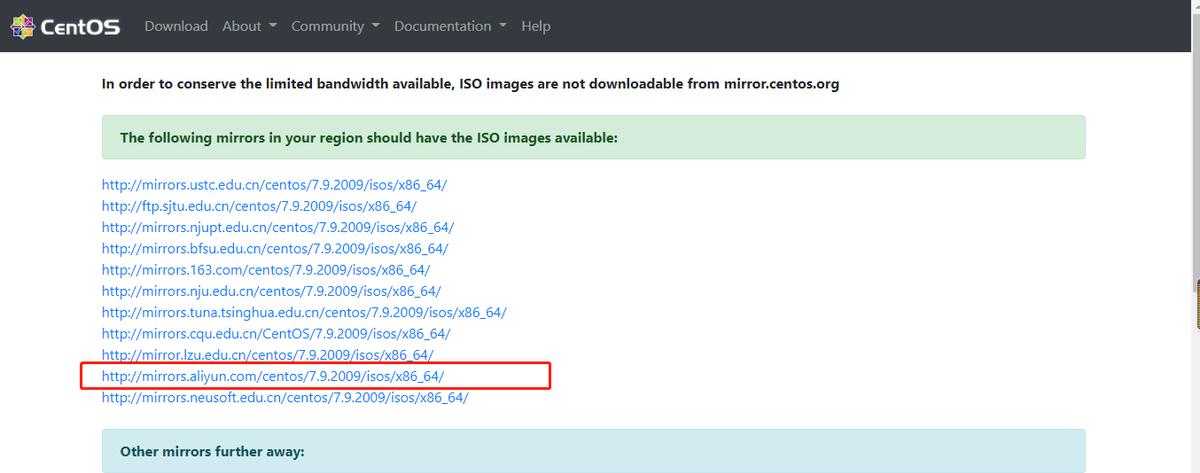The image size is (1200, 473).
Task: Open the mirrors.ustc.edu.cn mirror link
Action: [x=275, y=185]
